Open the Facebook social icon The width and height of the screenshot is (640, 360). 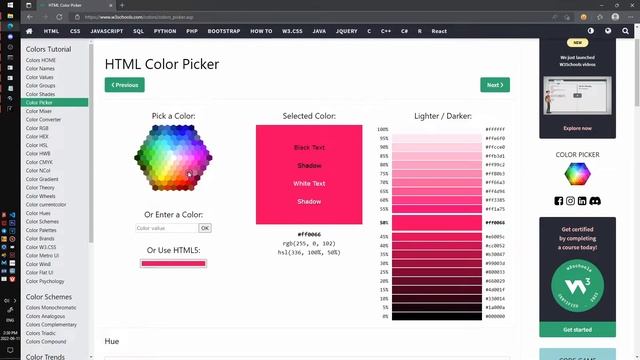(558, 201)
